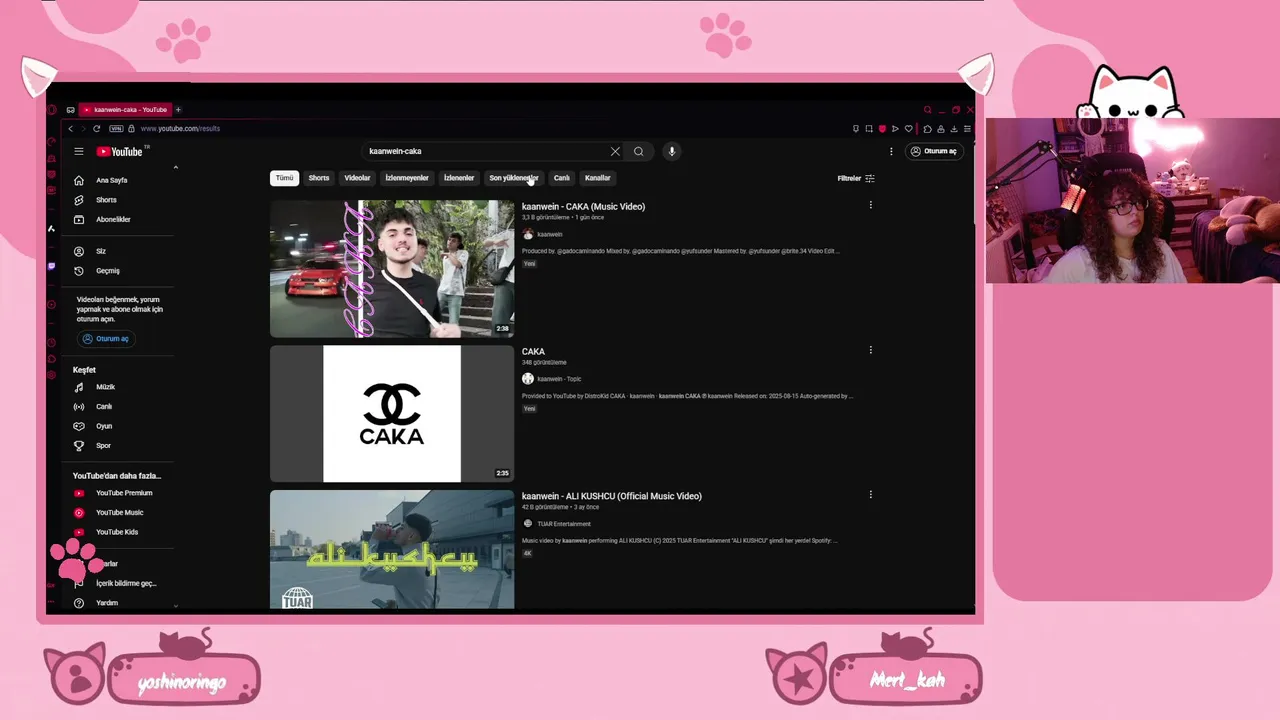The image size is (1280, 720).
Task: Open the Filtreler filter options
Action: click(x=856, y=178)
